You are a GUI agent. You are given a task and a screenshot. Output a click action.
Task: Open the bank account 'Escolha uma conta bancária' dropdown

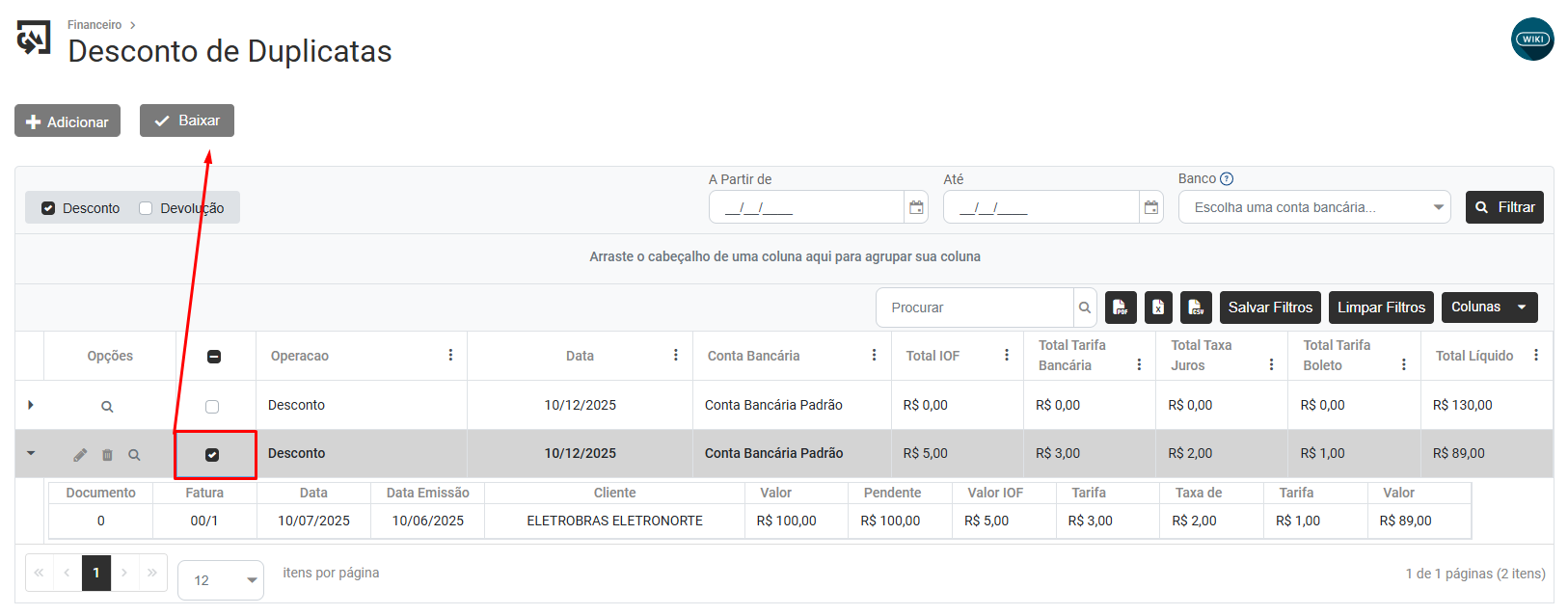point(1313,207)
